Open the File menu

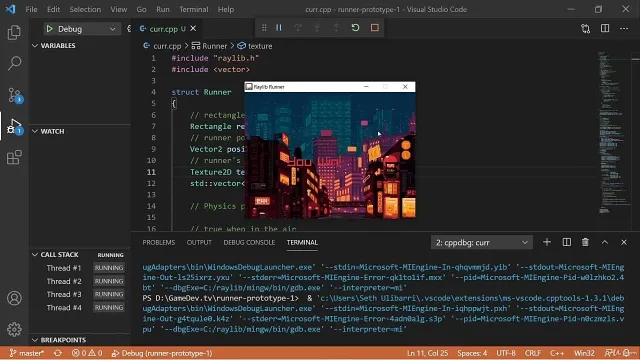click(x=31, y=9)
